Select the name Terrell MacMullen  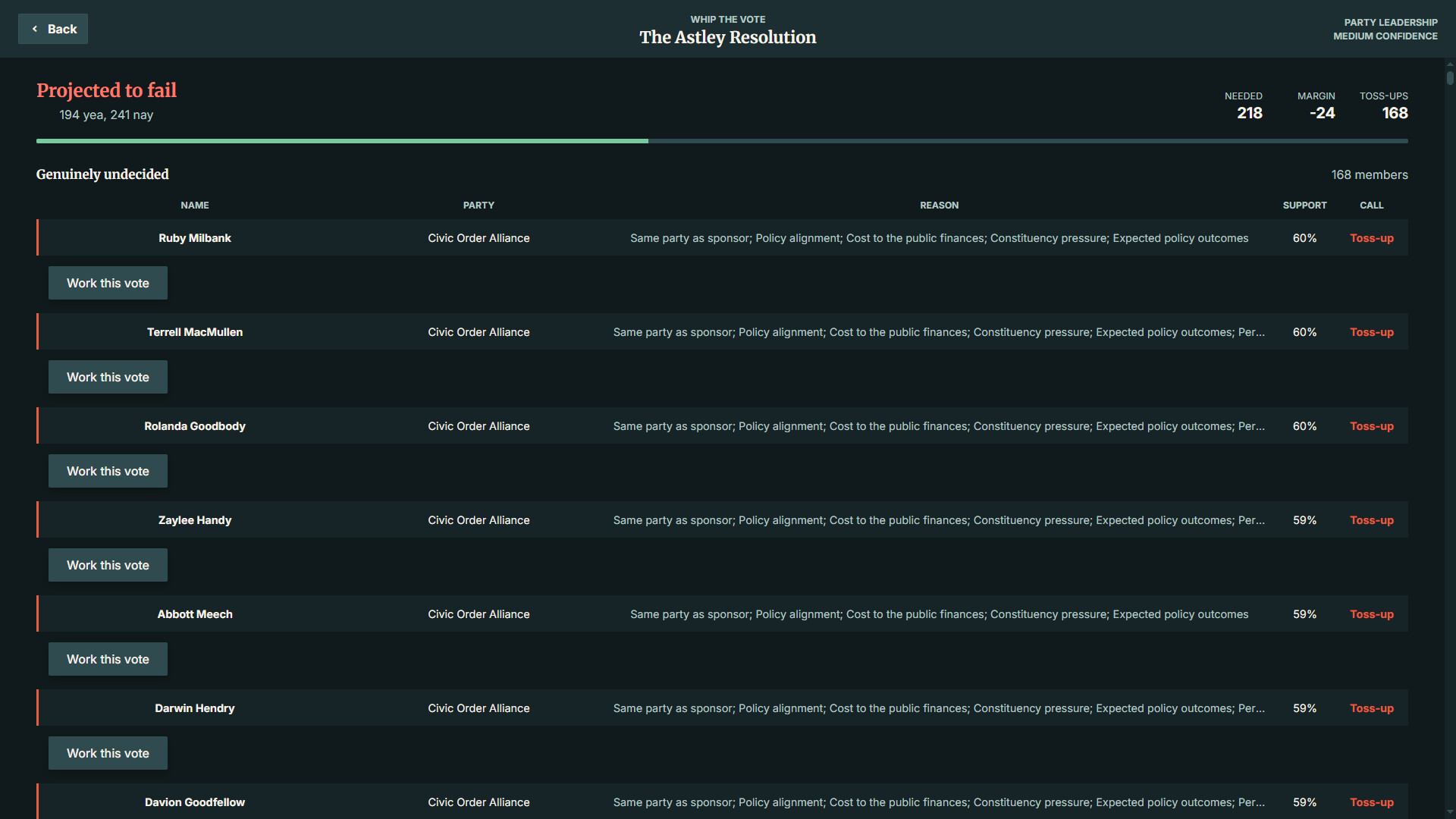pyautogui.click(x=195, y=332)
